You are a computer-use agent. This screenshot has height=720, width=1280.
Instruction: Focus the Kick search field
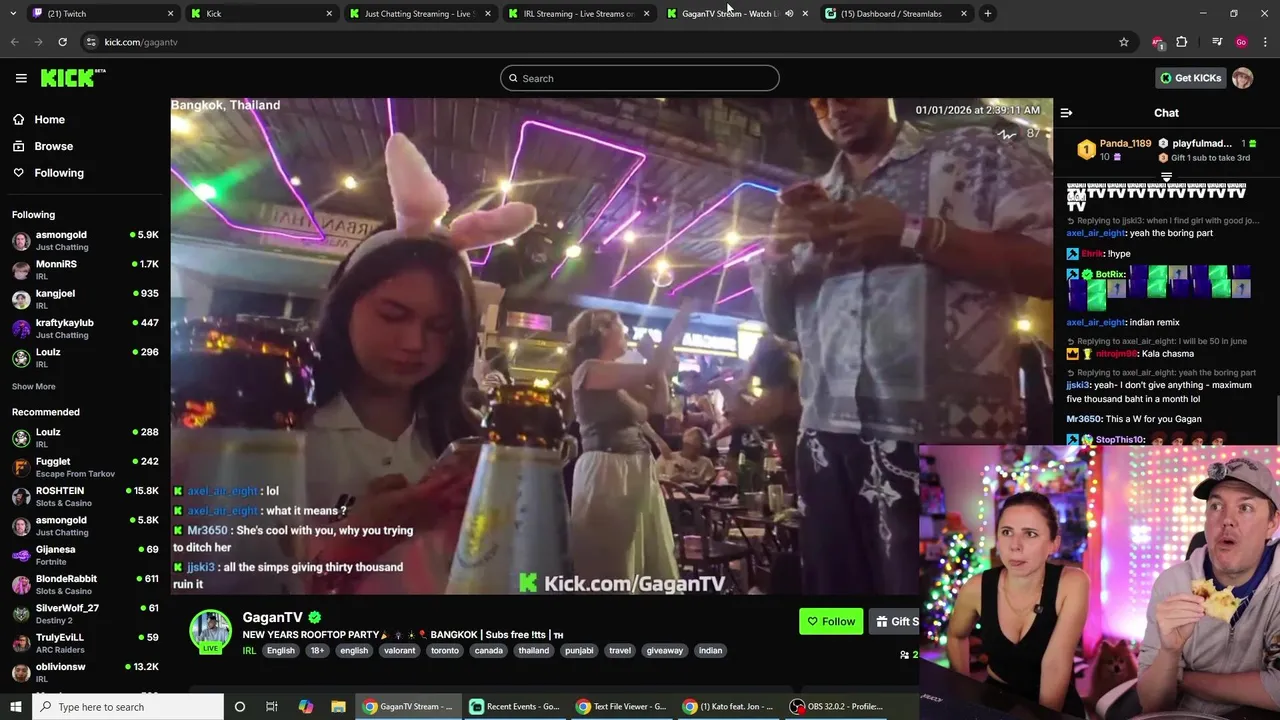point(640,78)
